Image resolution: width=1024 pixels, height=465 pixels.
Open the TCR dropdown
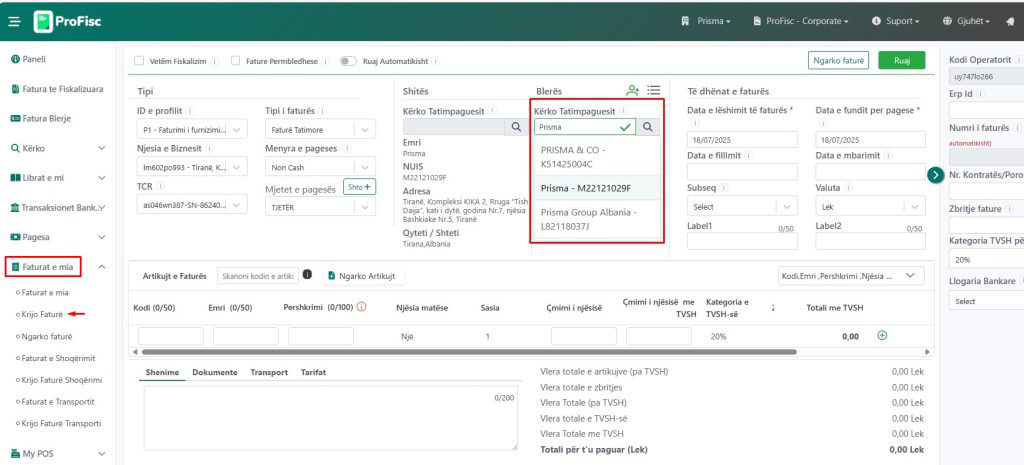(193, 204)
